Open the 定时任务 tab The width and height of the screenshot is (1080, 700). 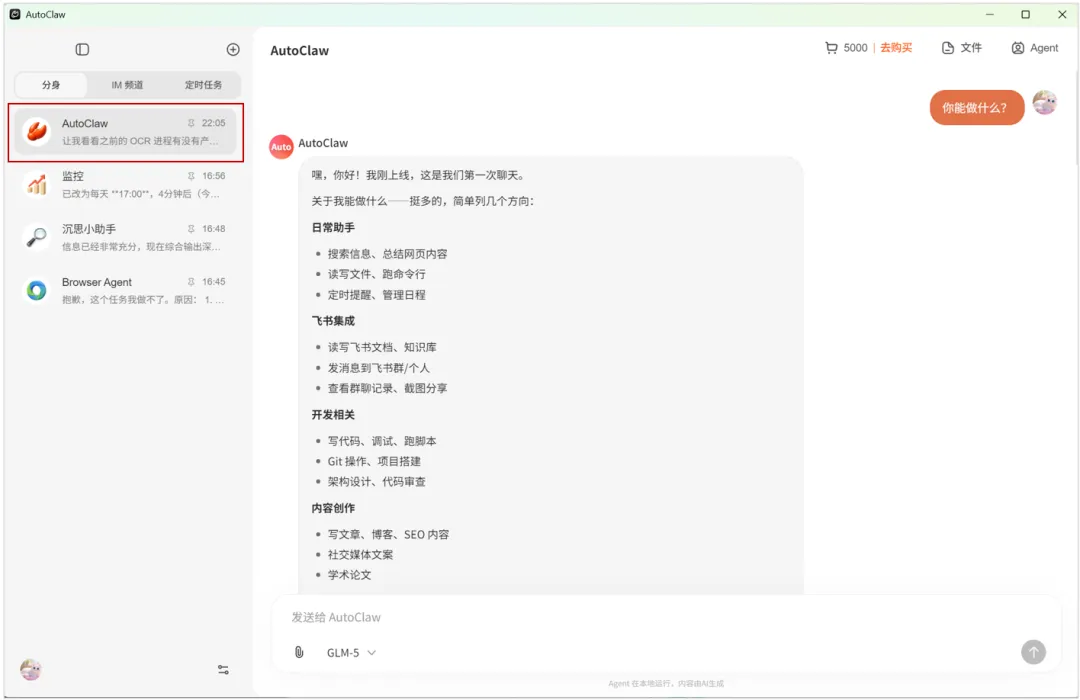click(203, 85)
